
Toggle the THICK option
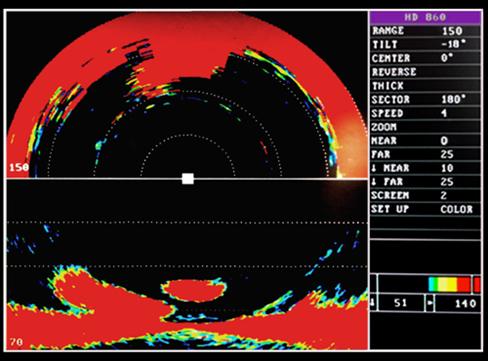pos(426,86)
